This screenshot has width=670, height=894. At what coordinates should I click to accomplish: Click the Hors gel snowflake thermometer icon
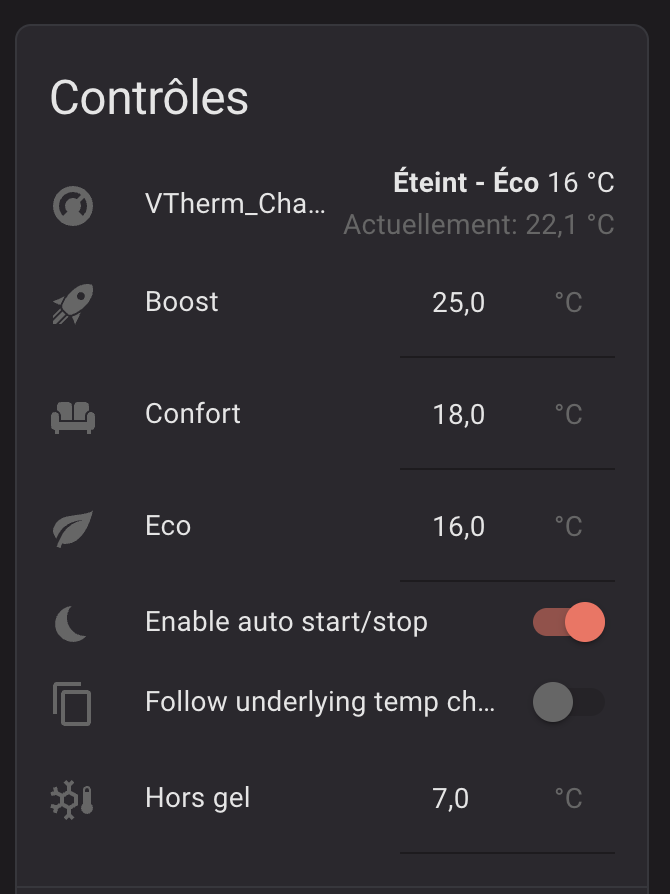[72, 799]
